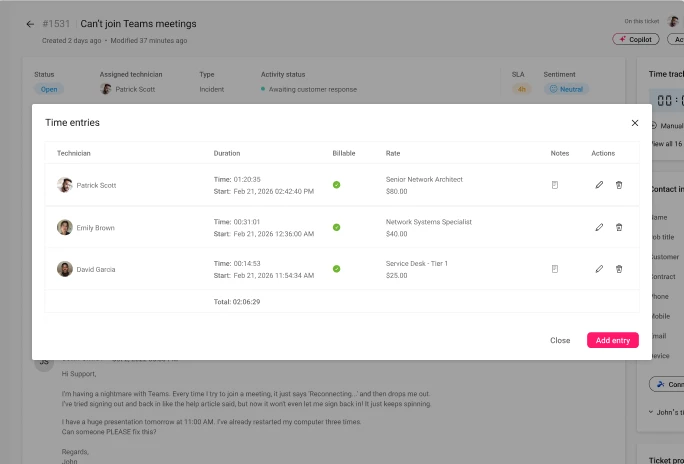Click ticket number #1531
This screenshot has height=464, width=684.
click(56, 24)
